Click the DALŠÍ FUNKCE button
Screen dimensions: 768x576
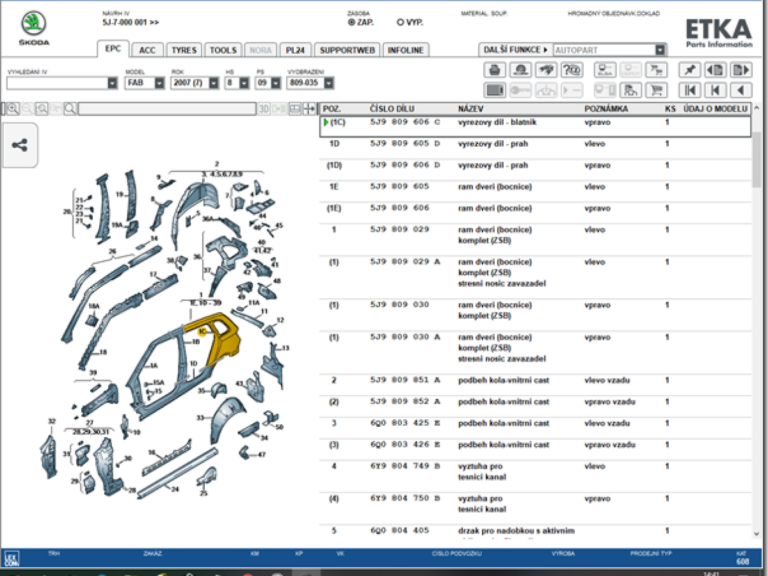(514, 49)
